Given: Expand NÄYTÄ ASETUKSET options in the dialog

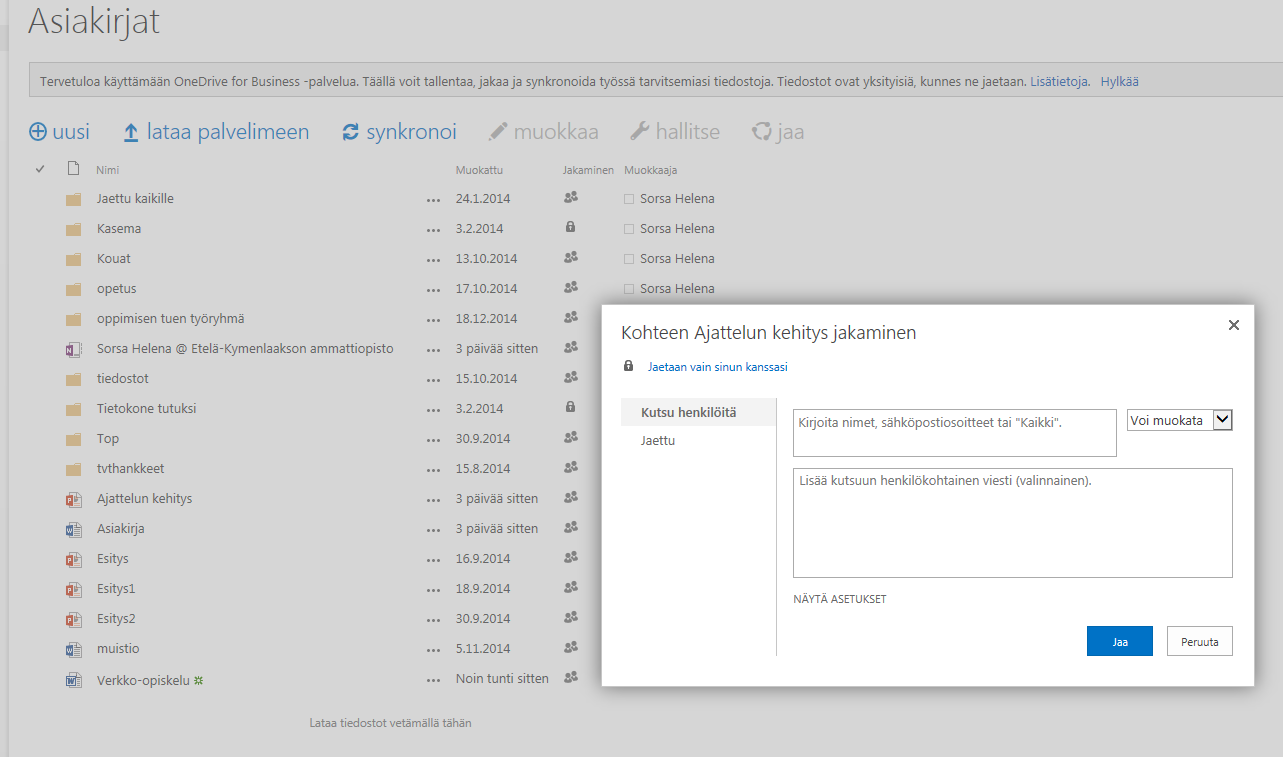Looking at the screenshot, I should point(839,599).
